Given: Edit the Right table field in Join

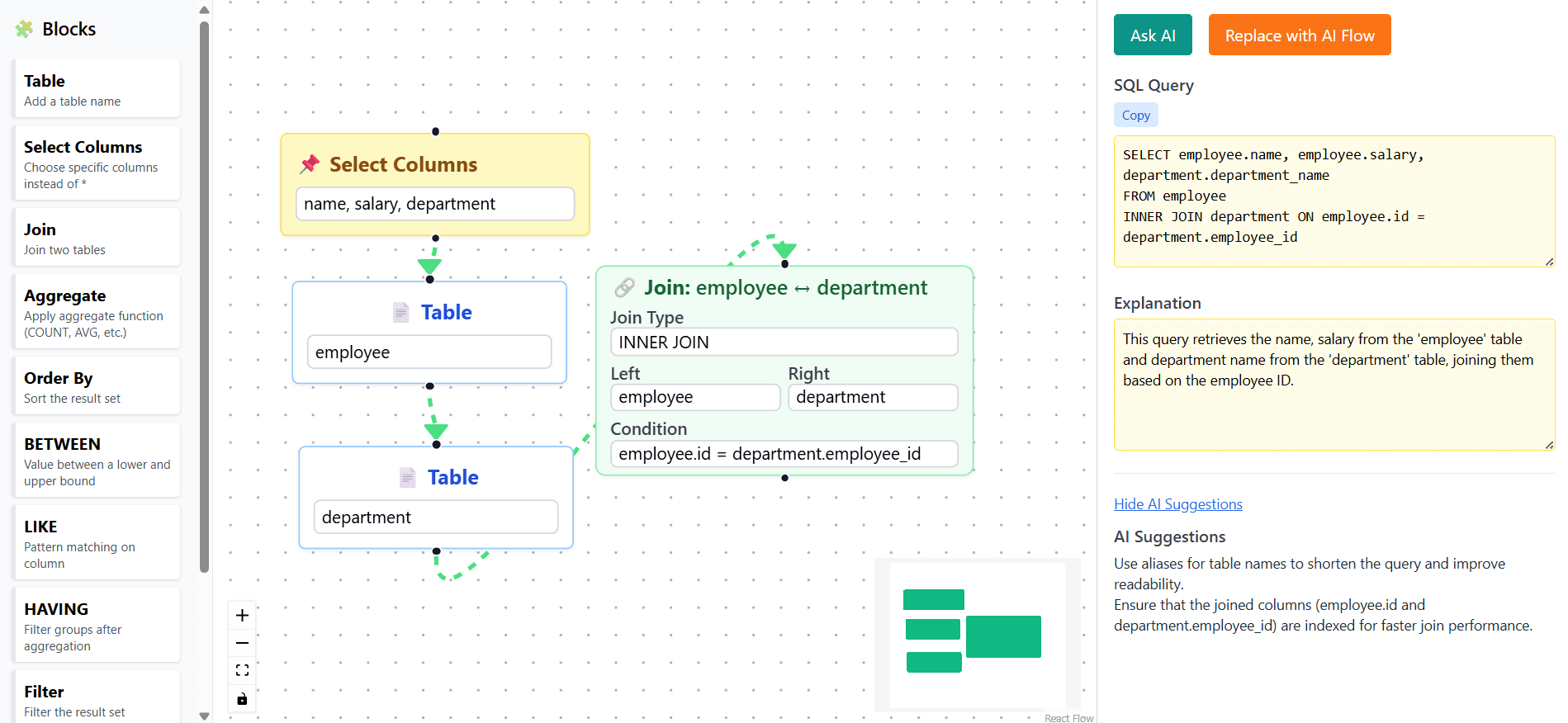Looking at the screenshot, I should pos(873,397).
